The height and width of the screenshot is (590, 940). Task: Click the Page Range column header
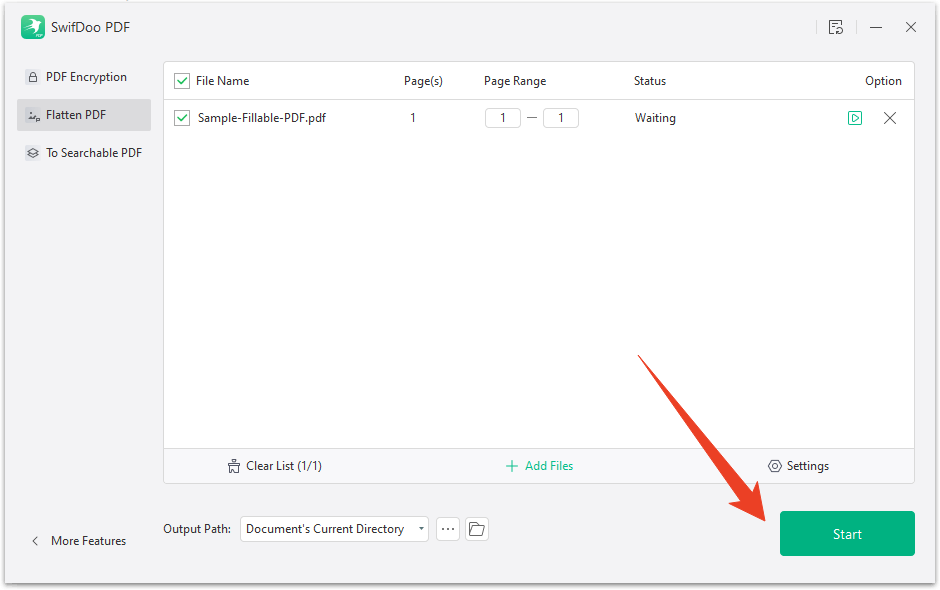515,81
